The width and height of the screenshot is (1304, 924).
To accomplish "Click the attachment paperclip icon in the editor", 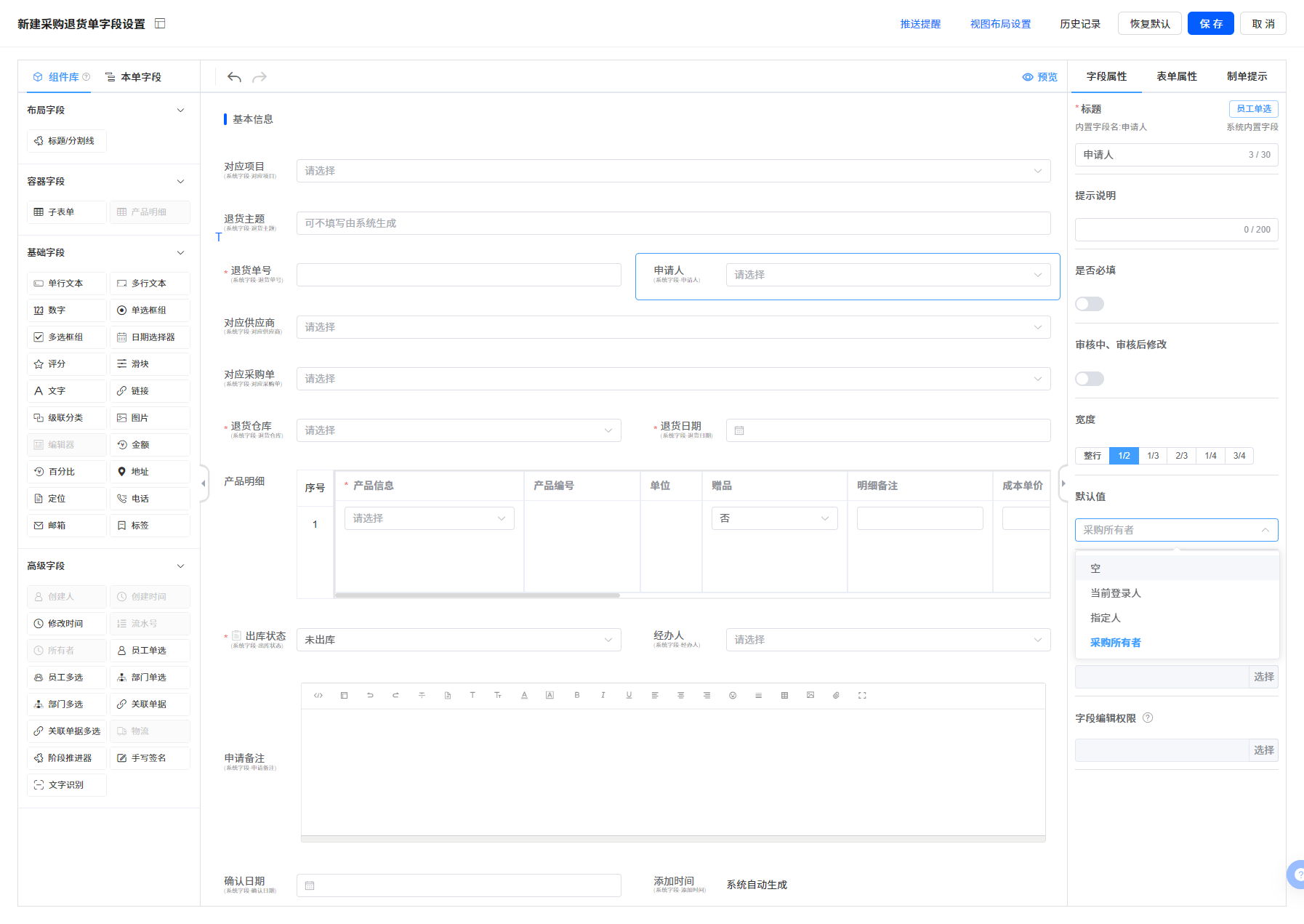I will [x=836, y=696].
